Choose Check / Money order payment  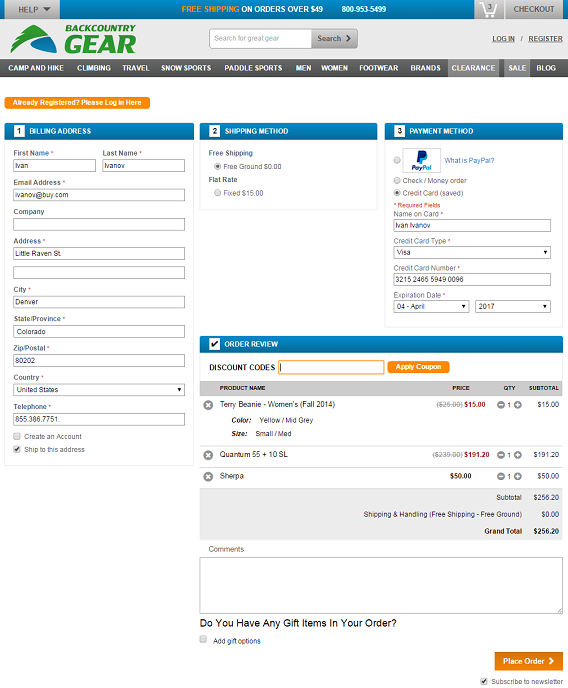coord(397,180)
